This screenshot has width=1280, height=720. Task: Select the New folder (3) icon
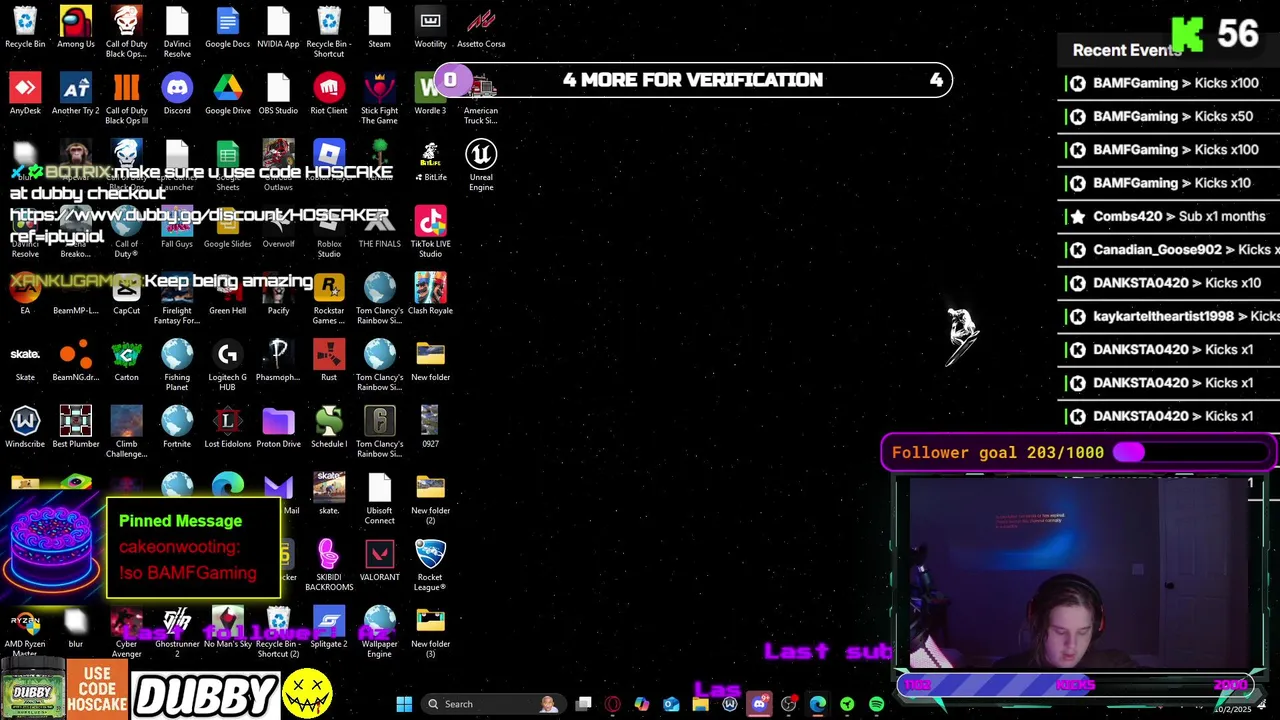(430, 632)
